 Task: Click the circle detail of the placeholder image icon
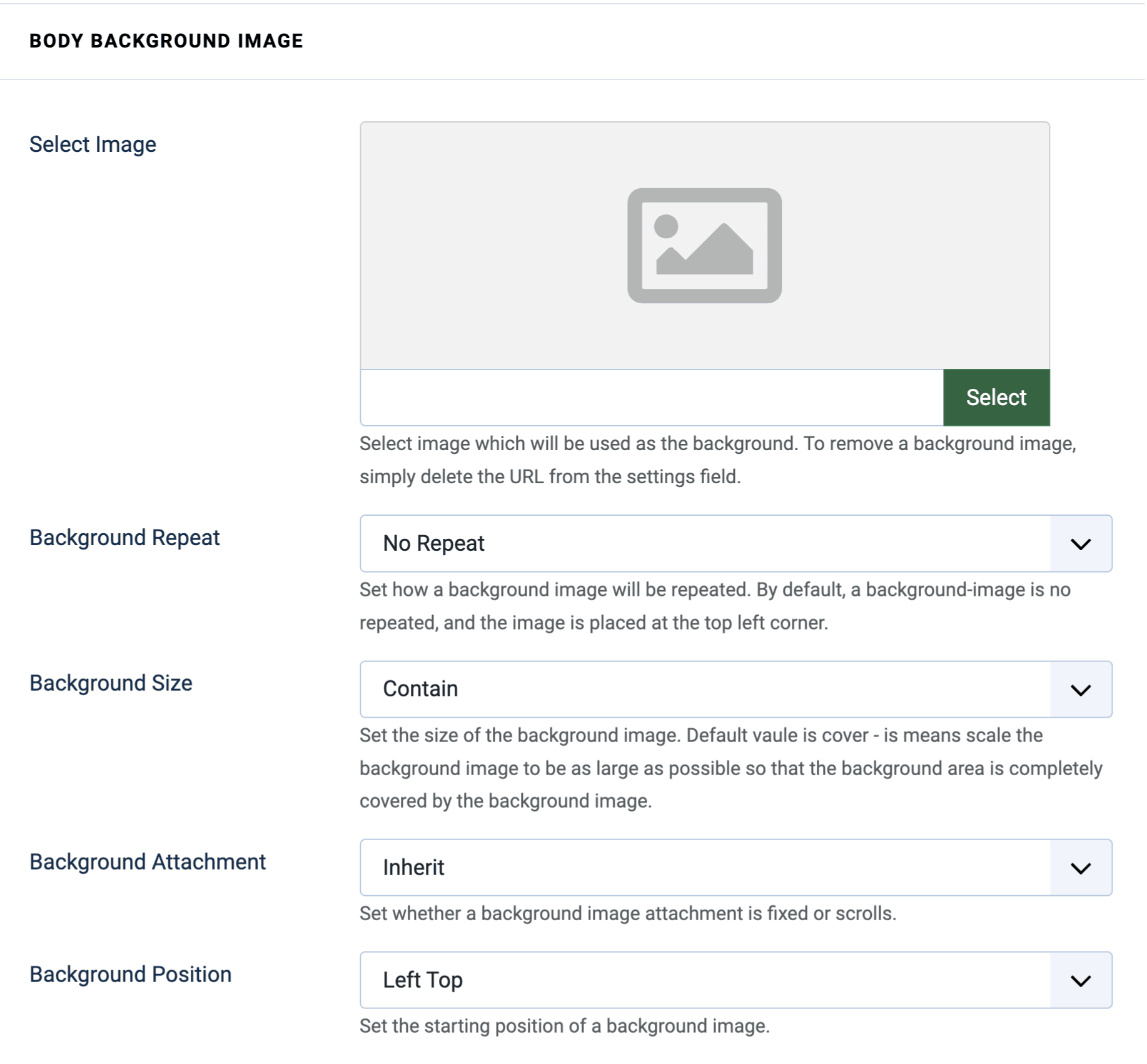coord(665,225)
